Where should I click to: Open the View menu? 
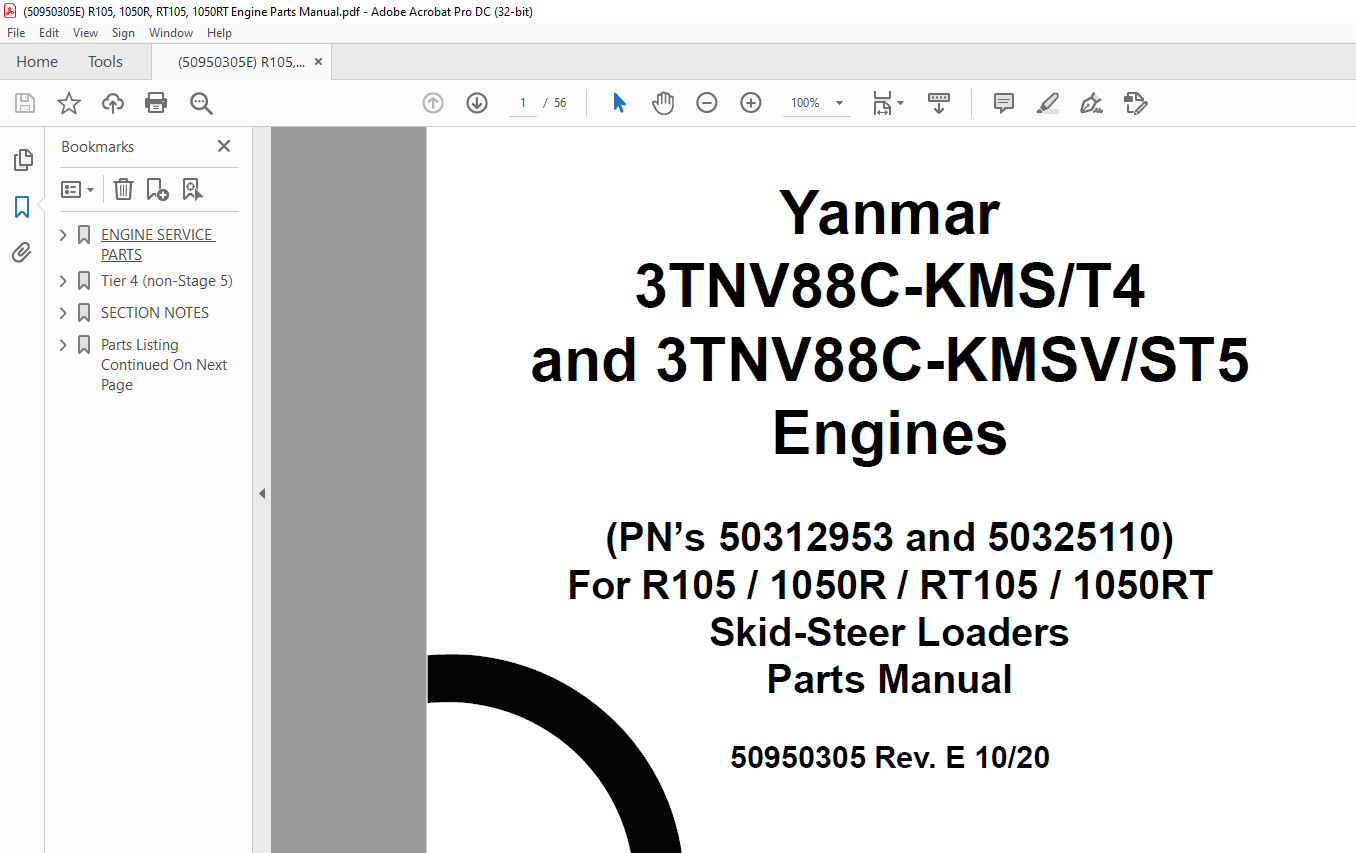85,33
